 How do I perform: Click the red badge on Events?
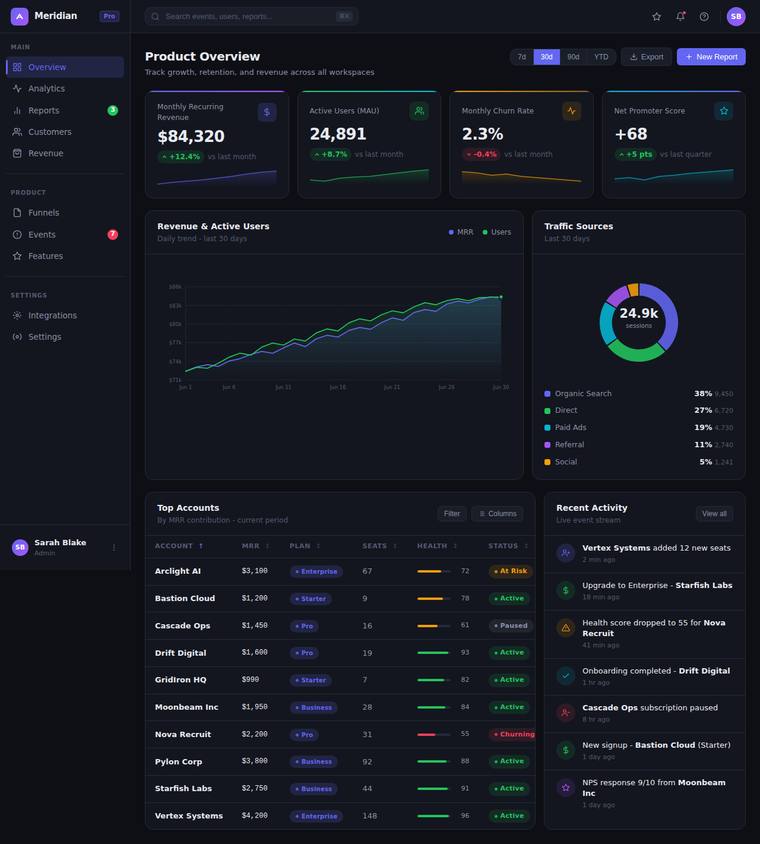point(112,234)
